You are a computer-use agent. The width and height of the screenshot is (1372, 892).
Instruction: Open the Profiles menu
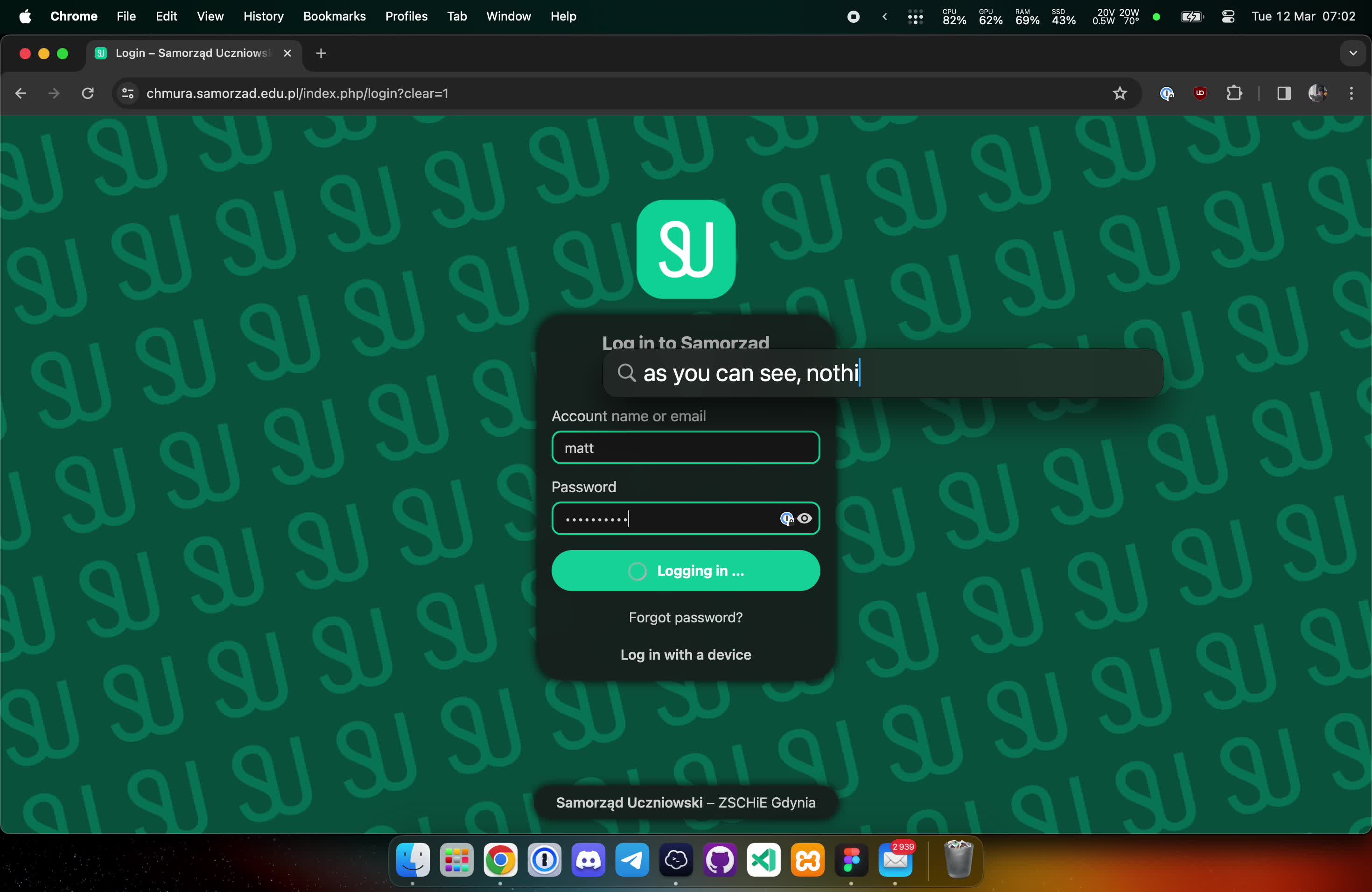[406, 17]
